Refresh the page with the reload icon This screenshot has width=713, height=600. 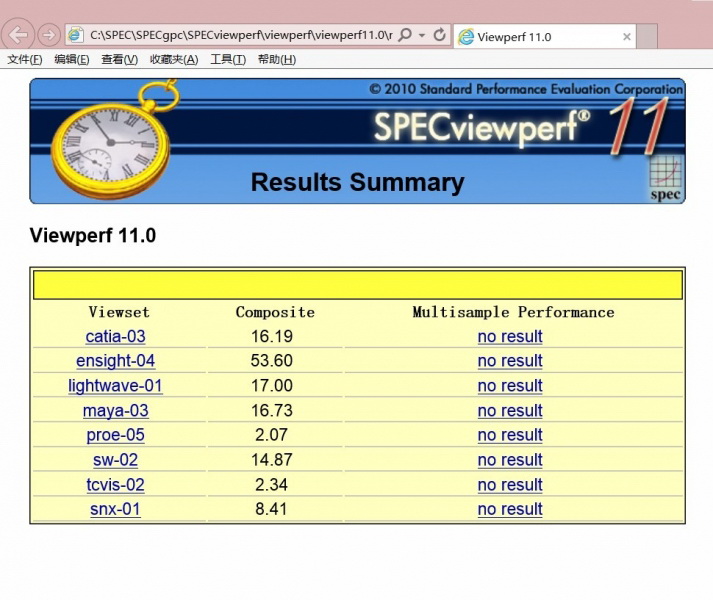(439, 35)
